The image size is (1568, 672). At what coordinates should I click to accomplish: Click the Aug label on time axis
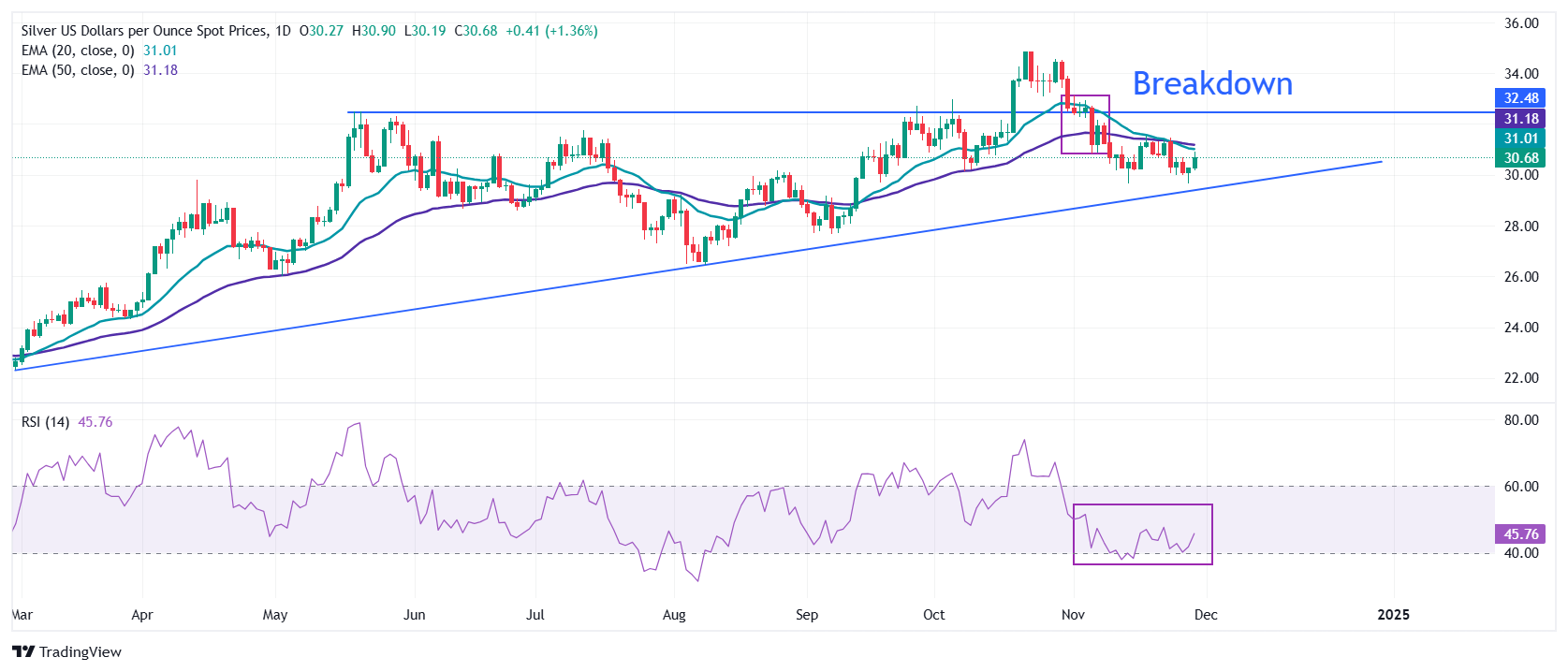point(674,615)
